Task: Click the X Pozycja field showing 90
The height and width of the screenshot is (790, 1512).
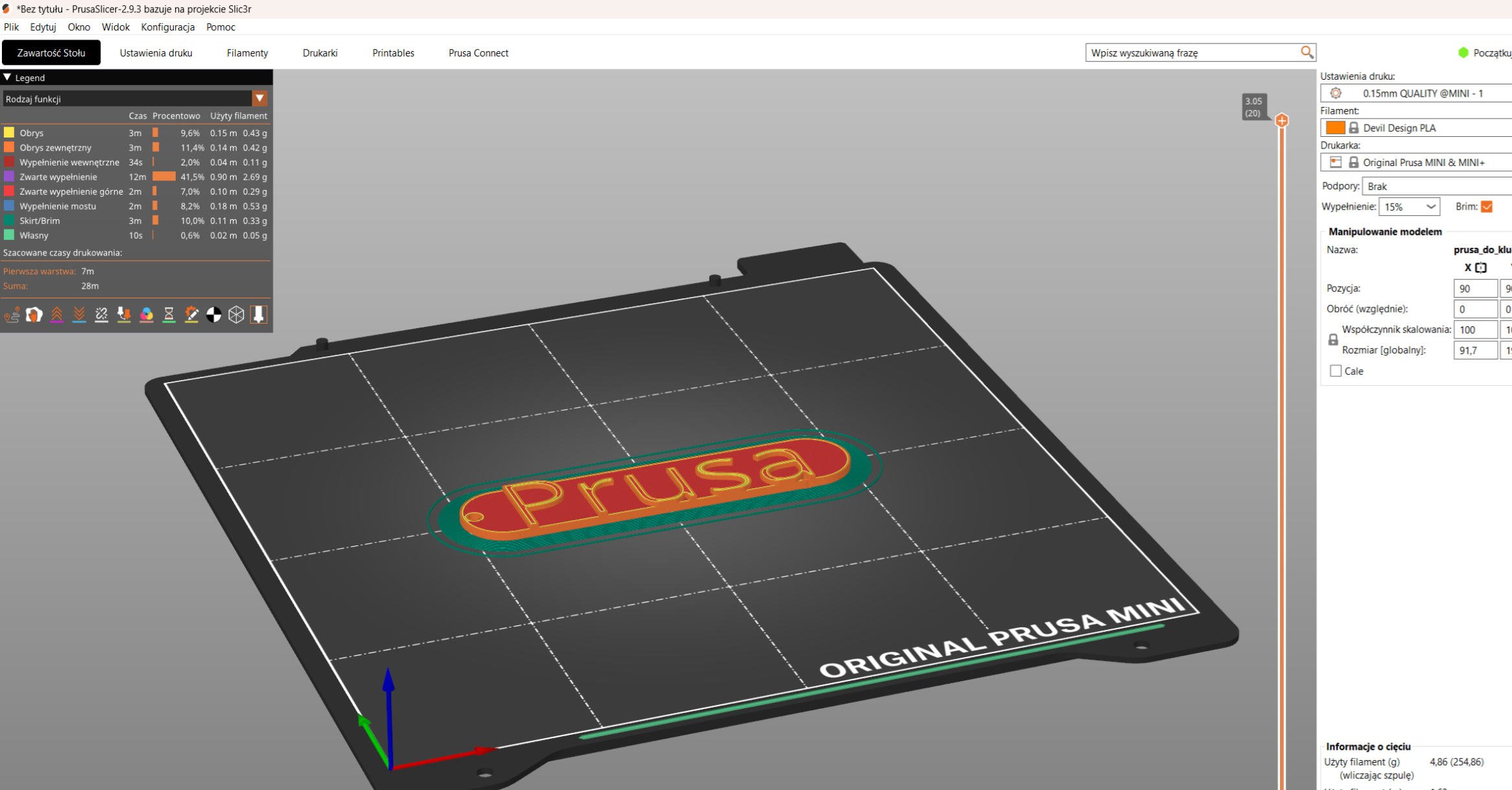Action: (x=1476, y=289)
